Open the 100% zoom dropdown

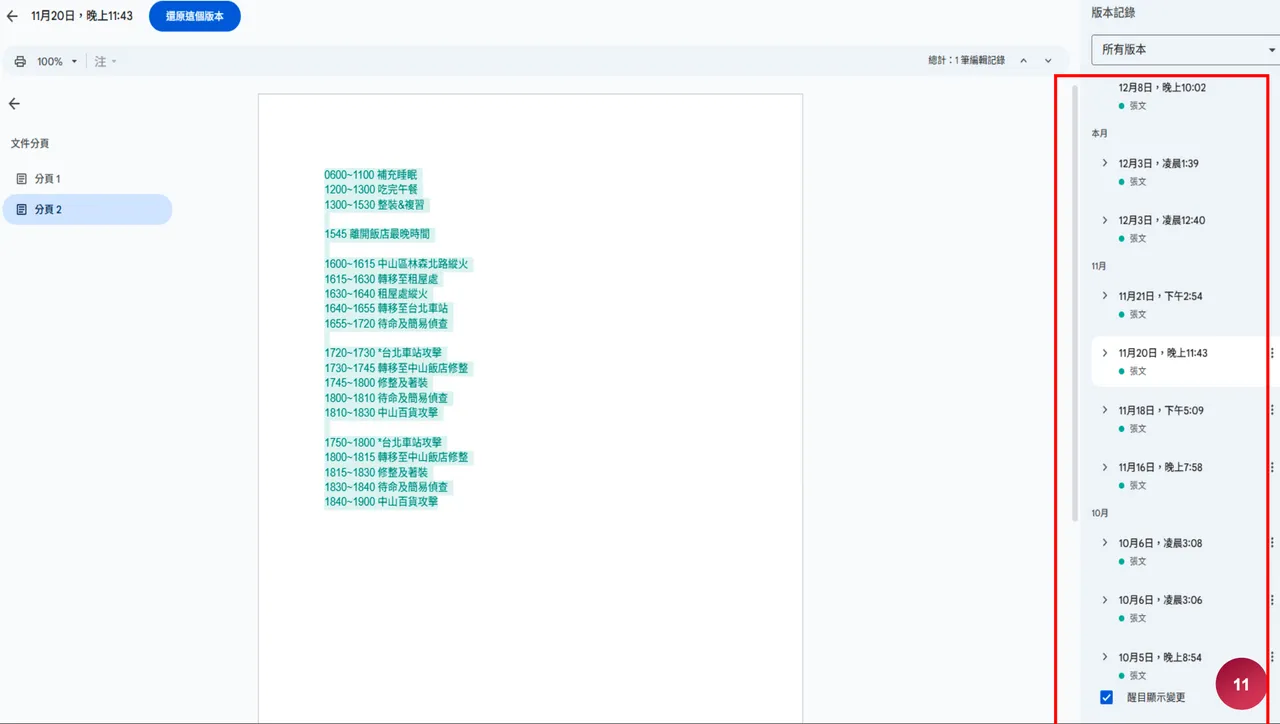[x=56, y=62]
